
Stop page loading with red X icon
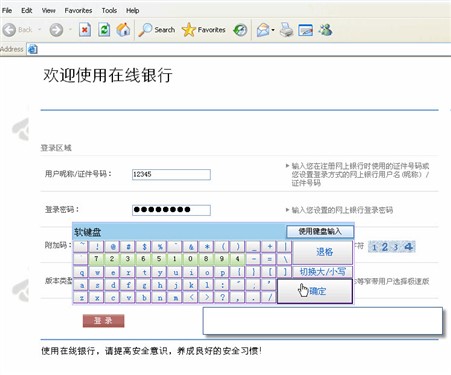85,30
